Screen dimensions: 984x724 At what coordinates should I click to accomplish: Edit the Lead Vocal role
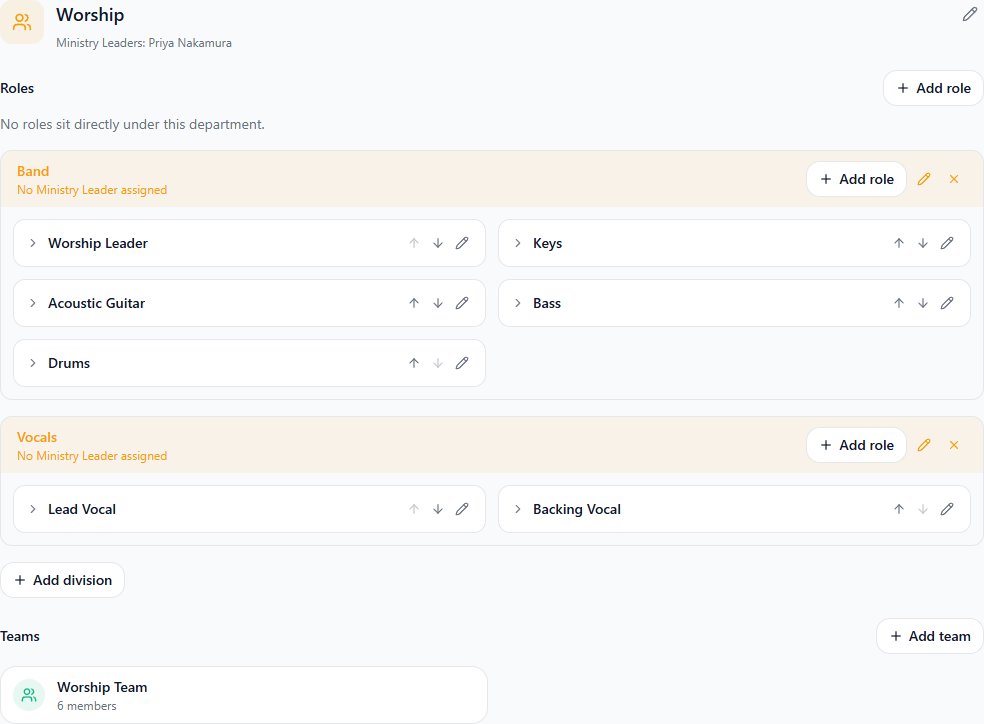click(x=462, y=509)
